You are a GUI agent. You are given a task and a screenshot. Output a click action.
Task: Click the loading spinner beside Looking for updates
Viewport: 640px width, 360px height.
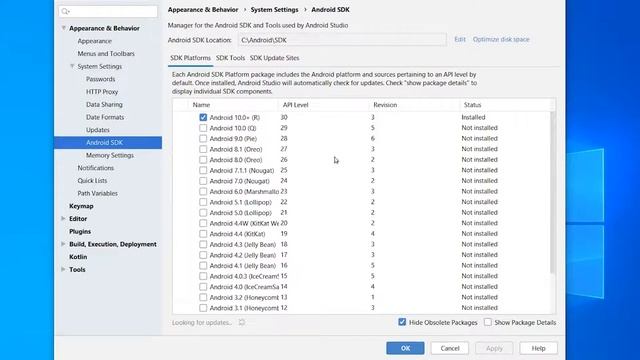(x=242, y=322)
